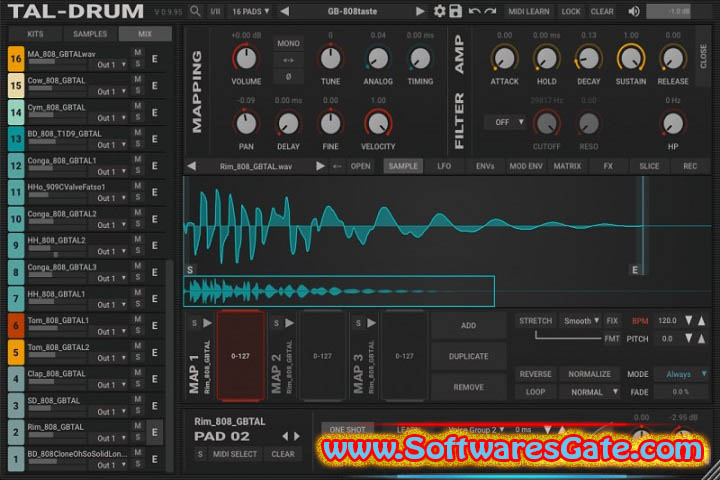Increase PITCH value with up arrow

point(702,339)
